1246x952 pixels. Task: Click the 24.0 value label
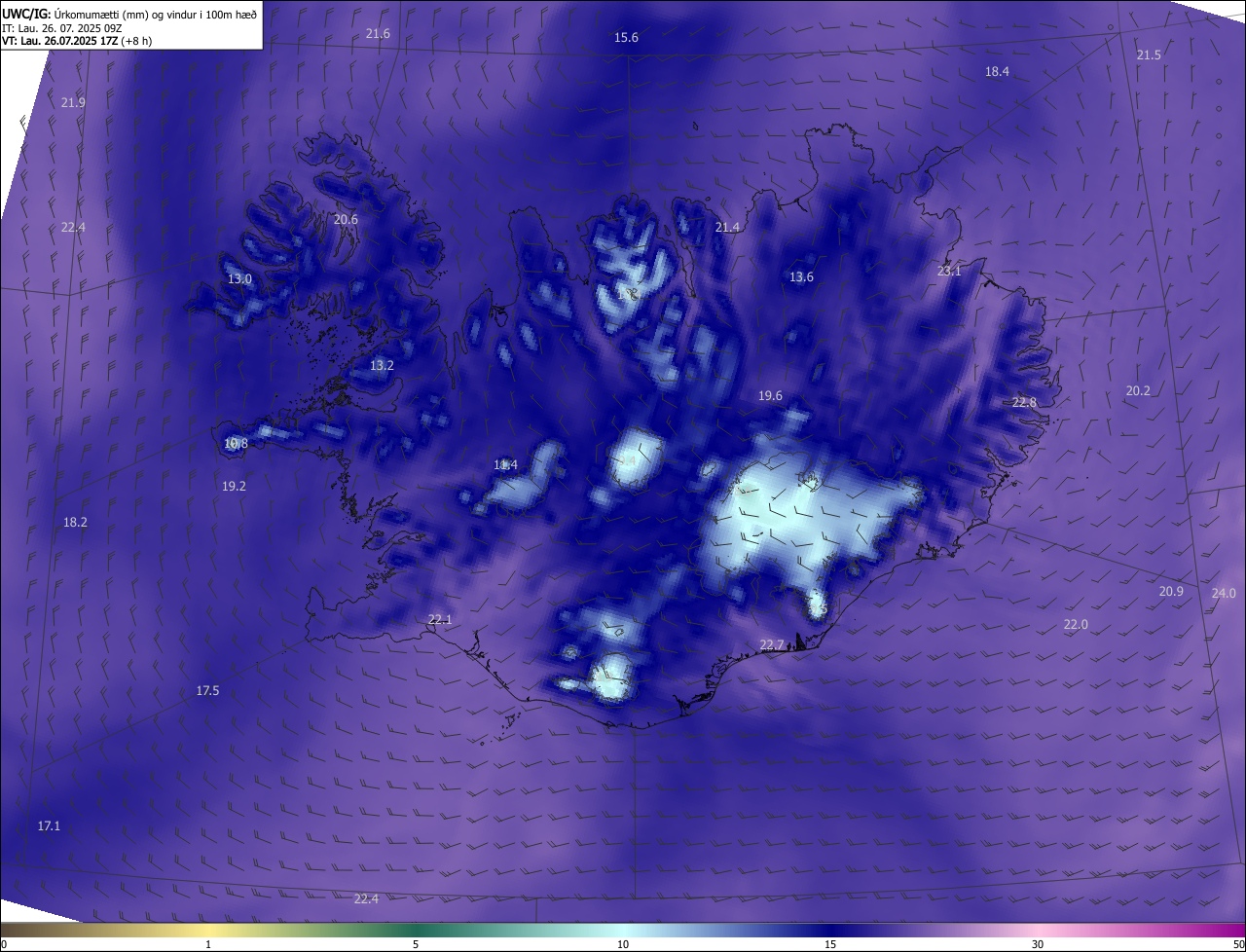(1224, 593)
